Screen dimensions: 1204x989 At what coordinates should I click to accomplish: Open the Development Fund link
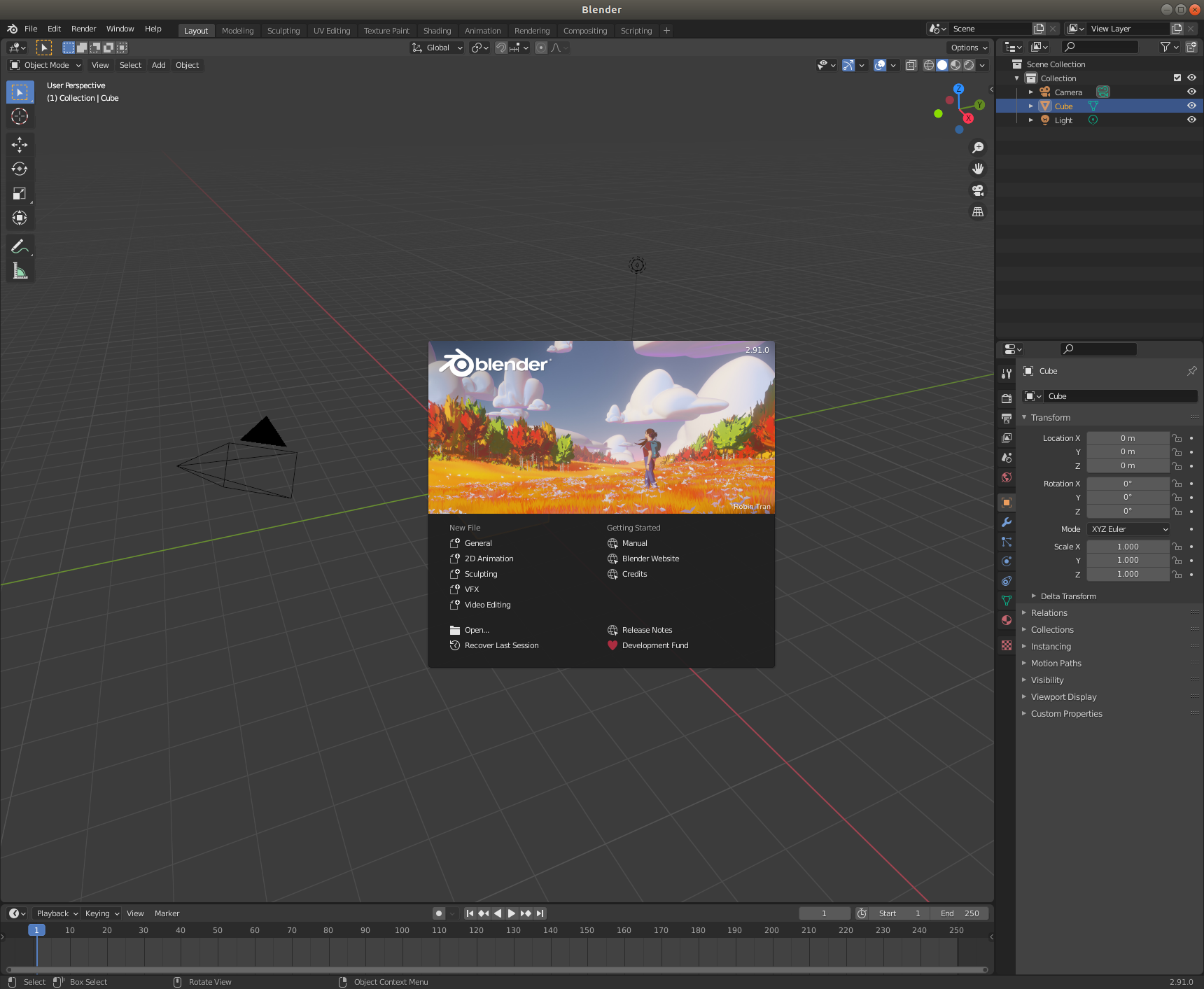coord(648,645)
